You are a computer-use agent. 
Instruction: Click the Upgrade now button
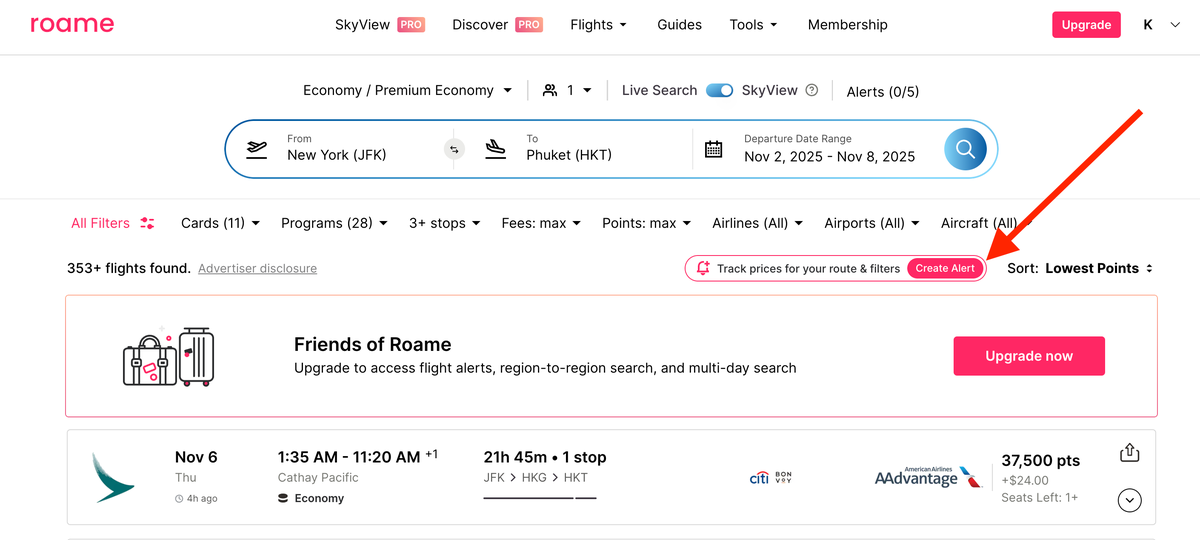pyautogui.click(x=1028, y=356)
